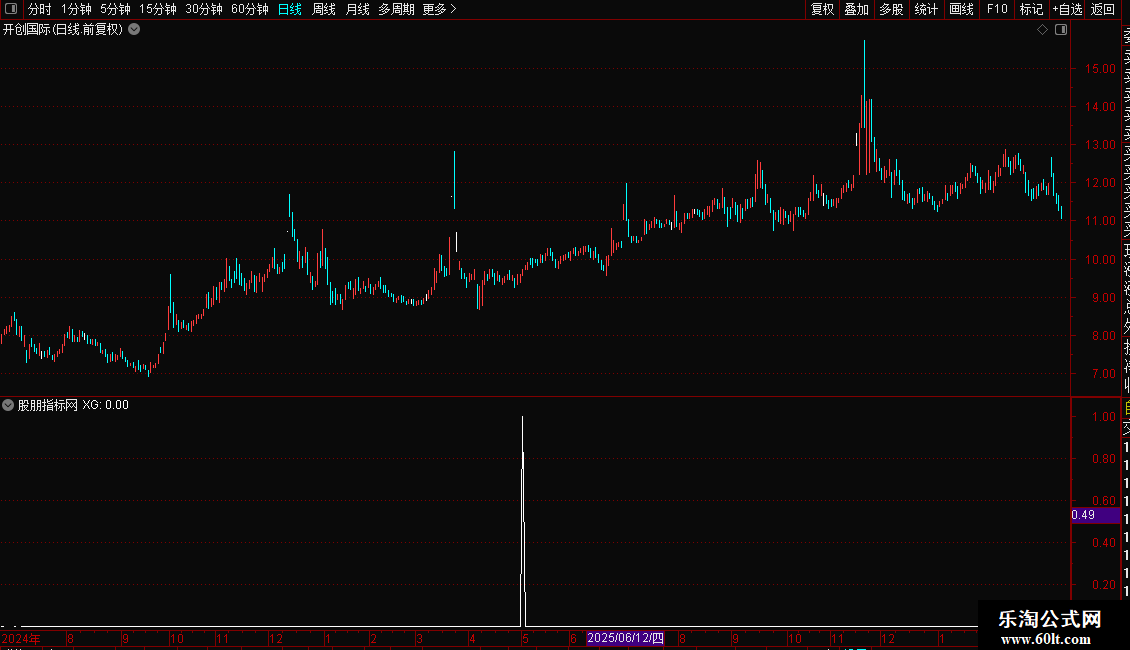Select the 30分钟 period
Screen dimensions: 1130x650
click(x=204, y=9)
